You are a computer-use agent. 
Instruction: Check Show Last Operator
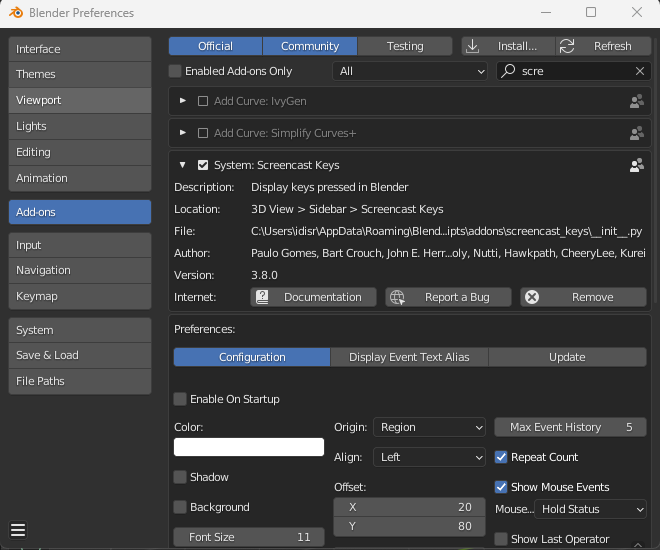[x=501, y=539]
